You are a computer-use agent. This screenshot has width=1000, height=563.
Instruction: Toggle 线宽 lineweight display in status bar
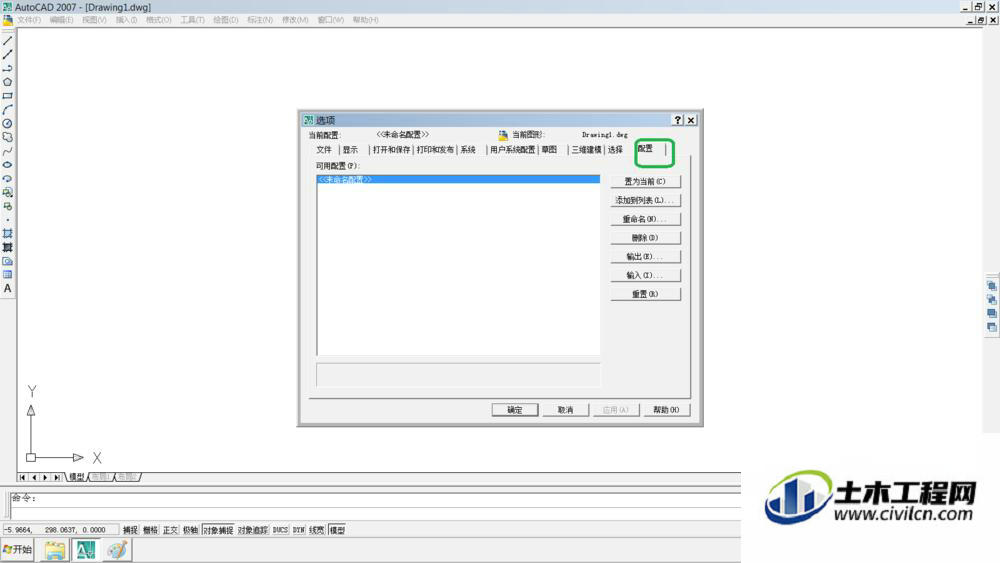(316, 530)
